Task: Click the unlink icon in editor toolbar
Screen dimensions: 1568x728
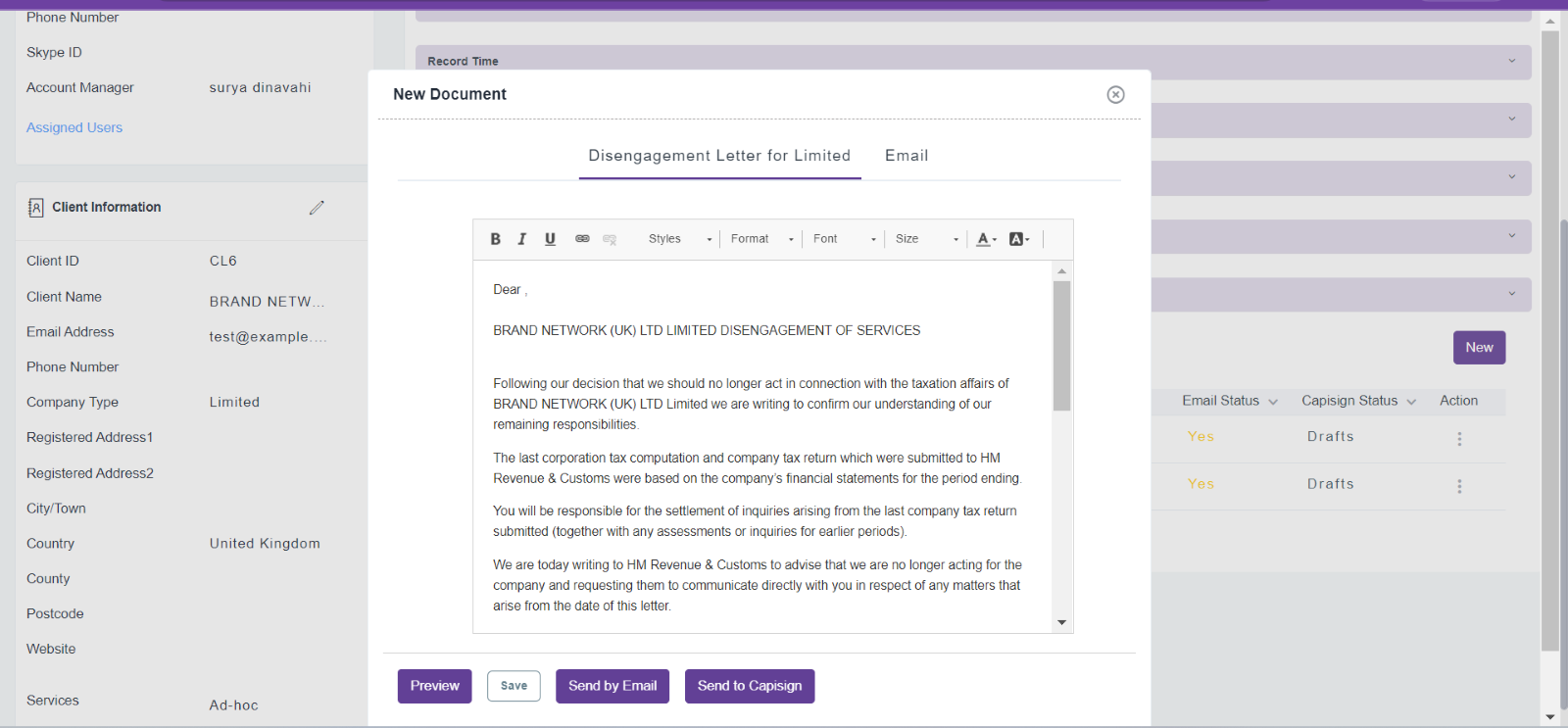Action: tap(610, 239)
